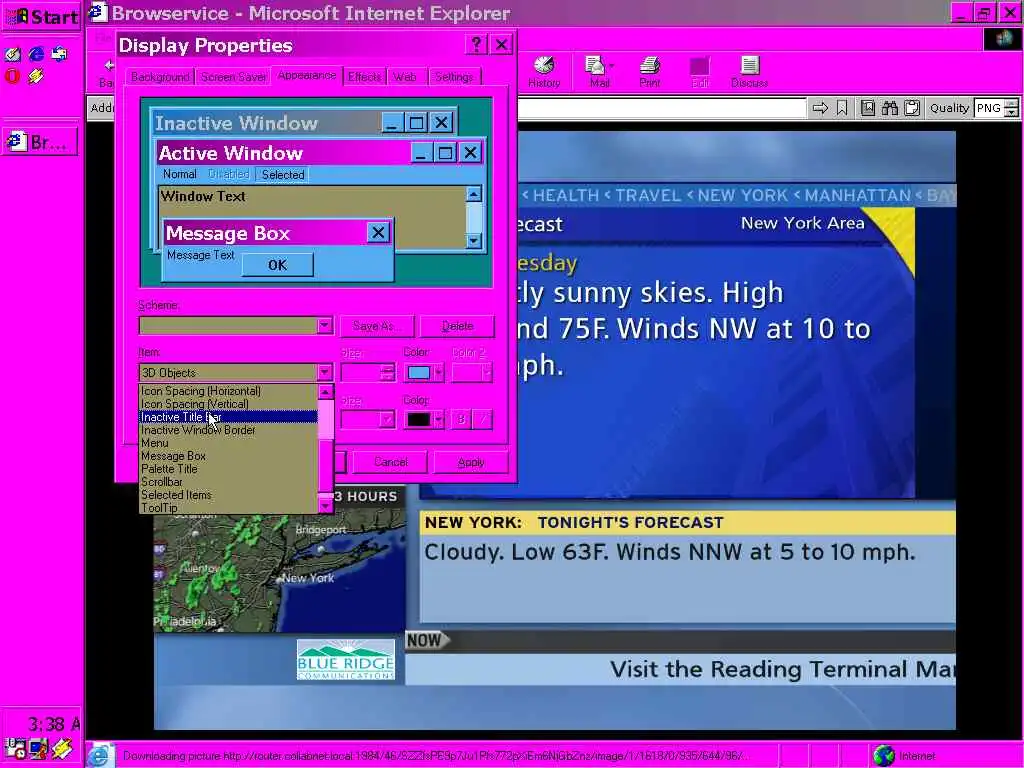Switch to the Effects tab

364,77
